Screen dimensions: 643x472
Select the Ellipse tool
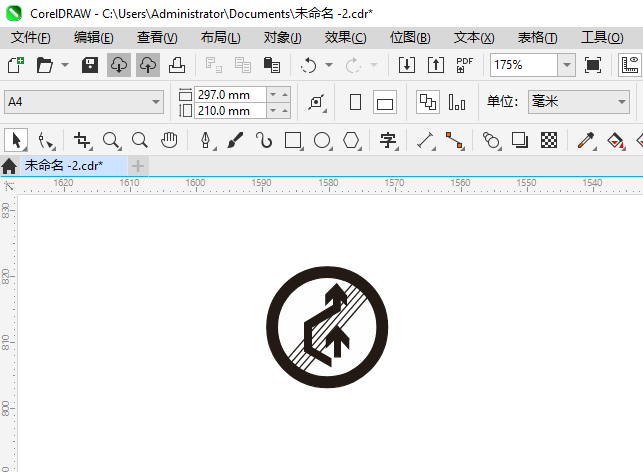point(322,140)
